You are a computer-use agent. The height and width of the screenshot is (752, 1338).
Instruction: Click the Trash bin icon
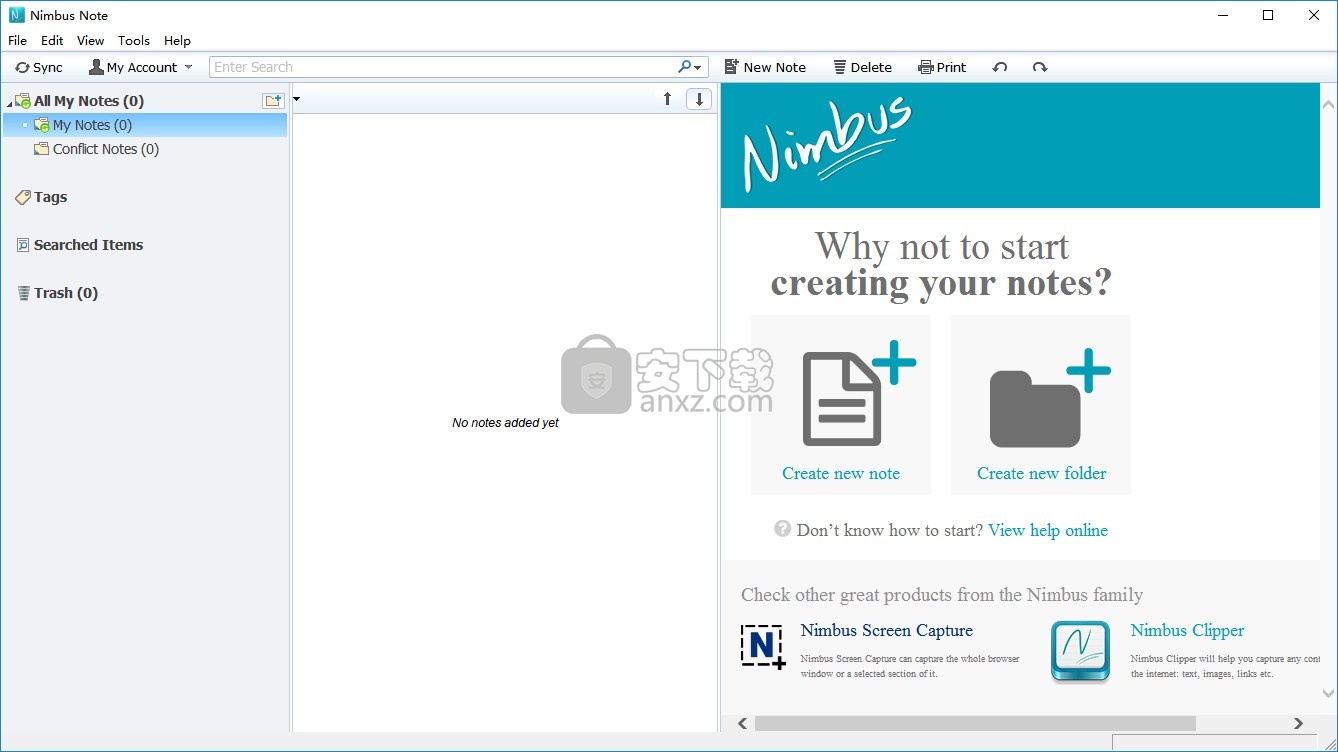coord(24,293)
